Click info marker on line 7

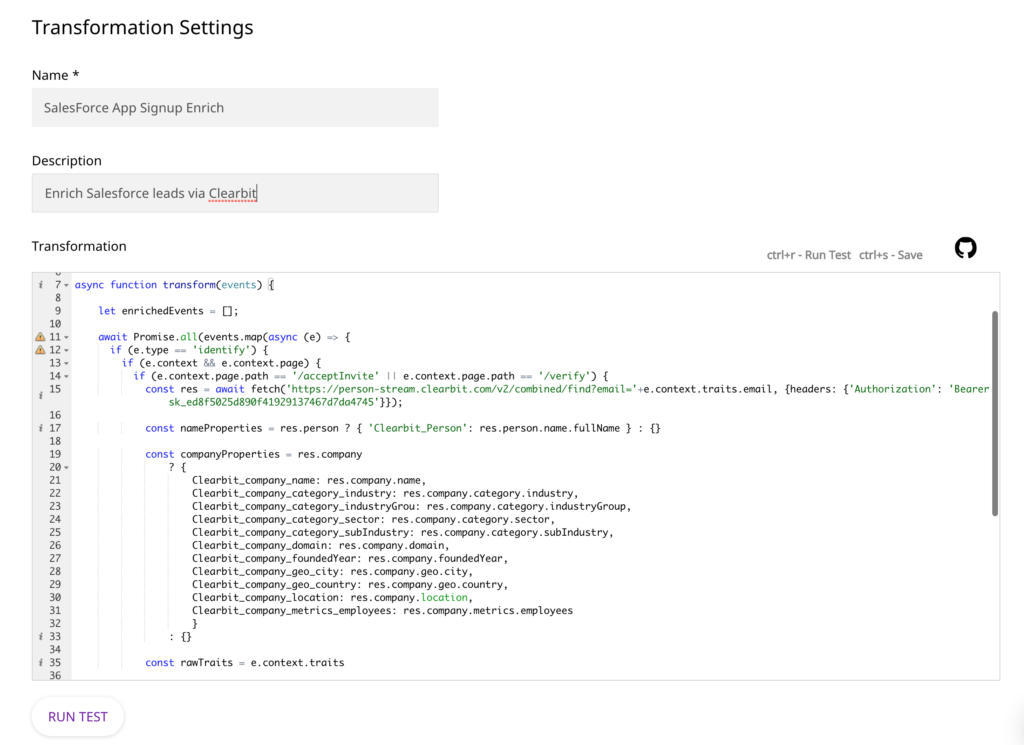(40, 285)
